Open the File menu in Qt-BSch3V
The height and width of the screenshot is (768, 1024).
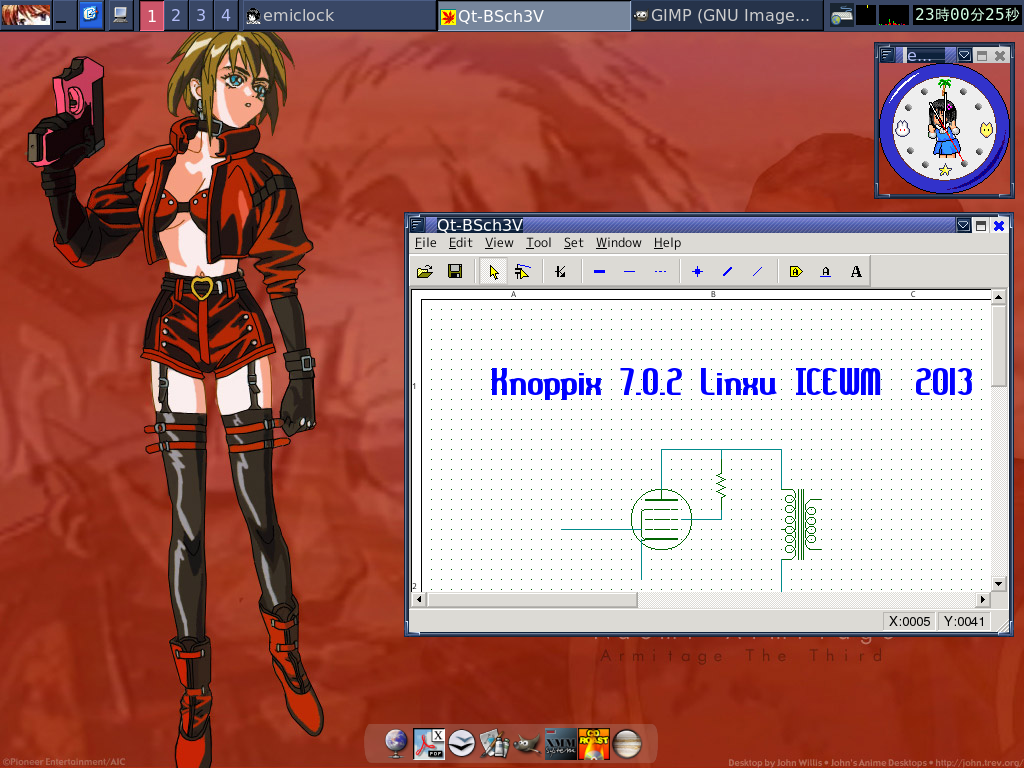425,242
